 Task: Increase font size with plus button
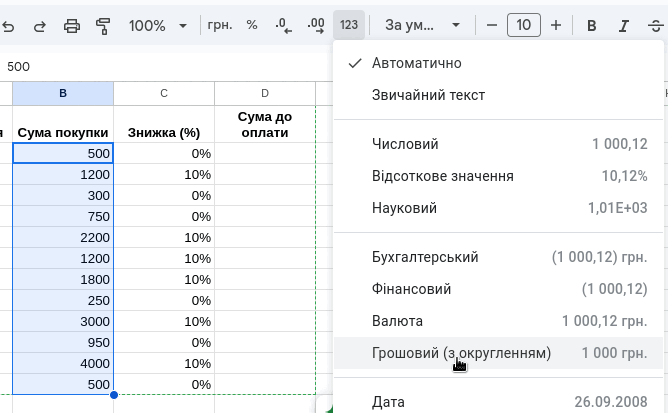[556, 25]
